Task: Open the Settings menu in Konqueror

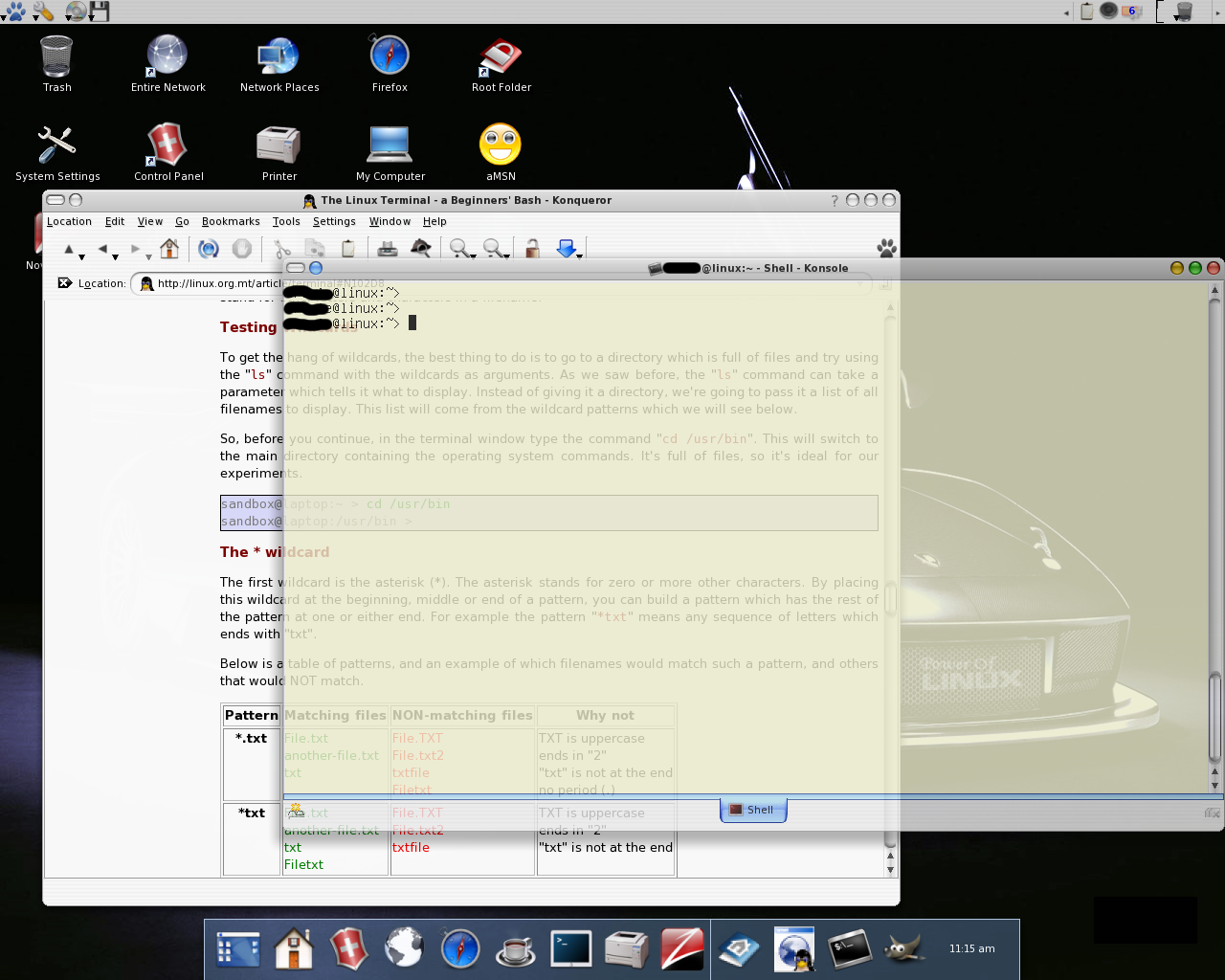Action: (x=334, y=221)
